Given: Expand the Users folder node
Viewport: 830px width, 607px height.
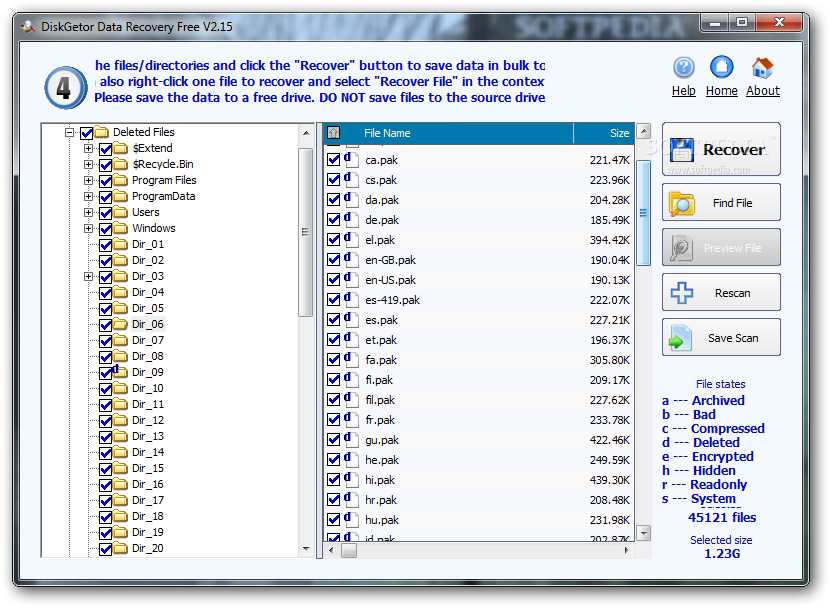Looking at the screenshot, I should [88, 212].
